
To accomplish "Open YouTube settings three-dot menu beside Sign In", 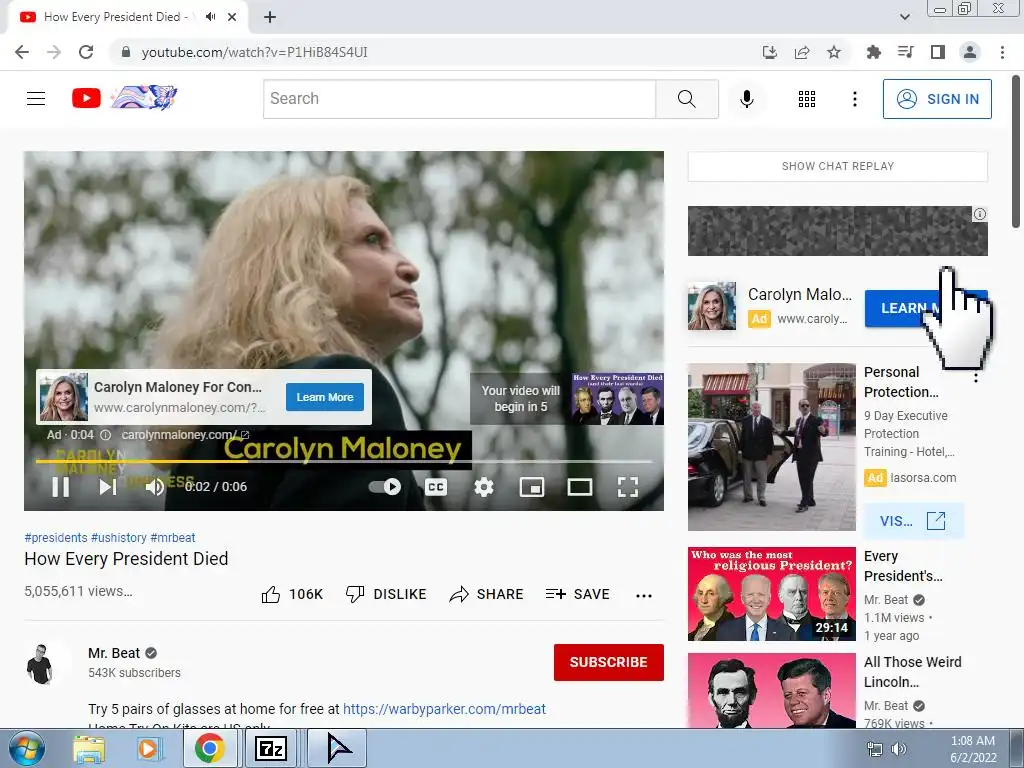I will (854, 99).
